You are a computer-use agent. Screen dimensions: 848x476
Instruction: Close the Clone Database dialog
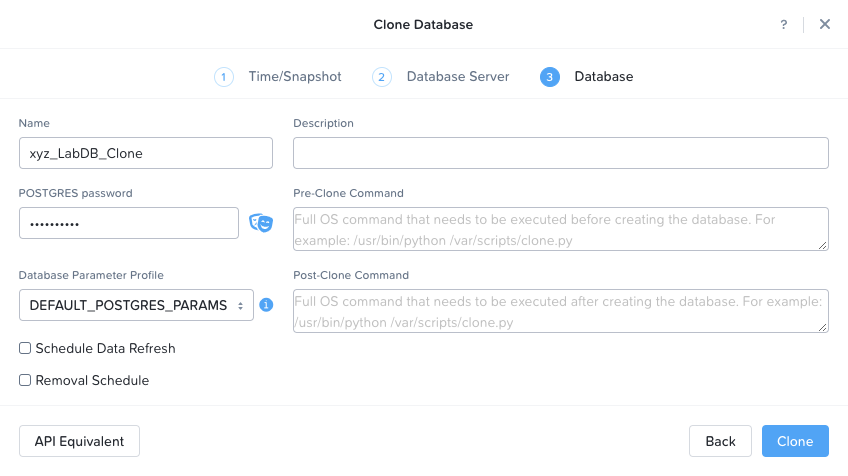pos(824,24)
